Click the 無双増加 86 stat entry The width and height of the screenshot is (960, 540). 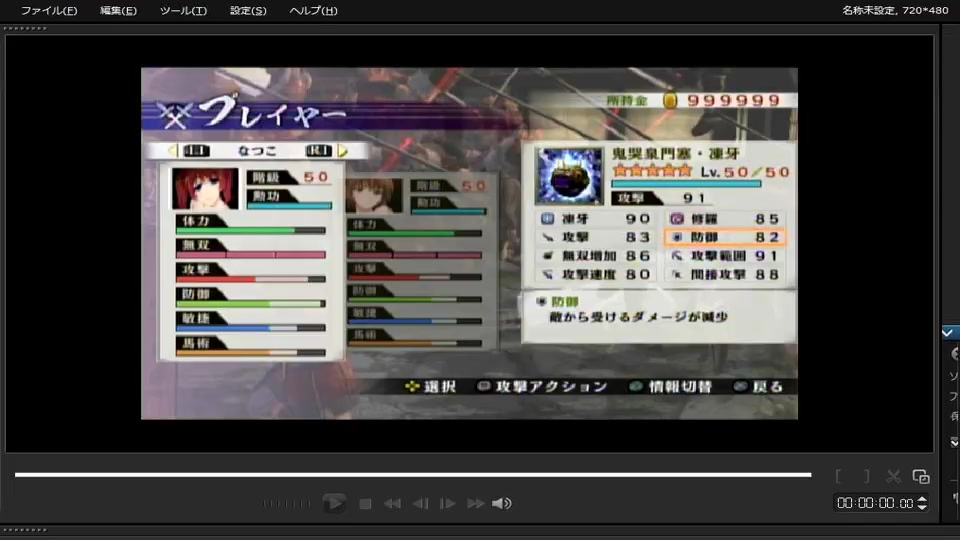[x=595, y=256]
